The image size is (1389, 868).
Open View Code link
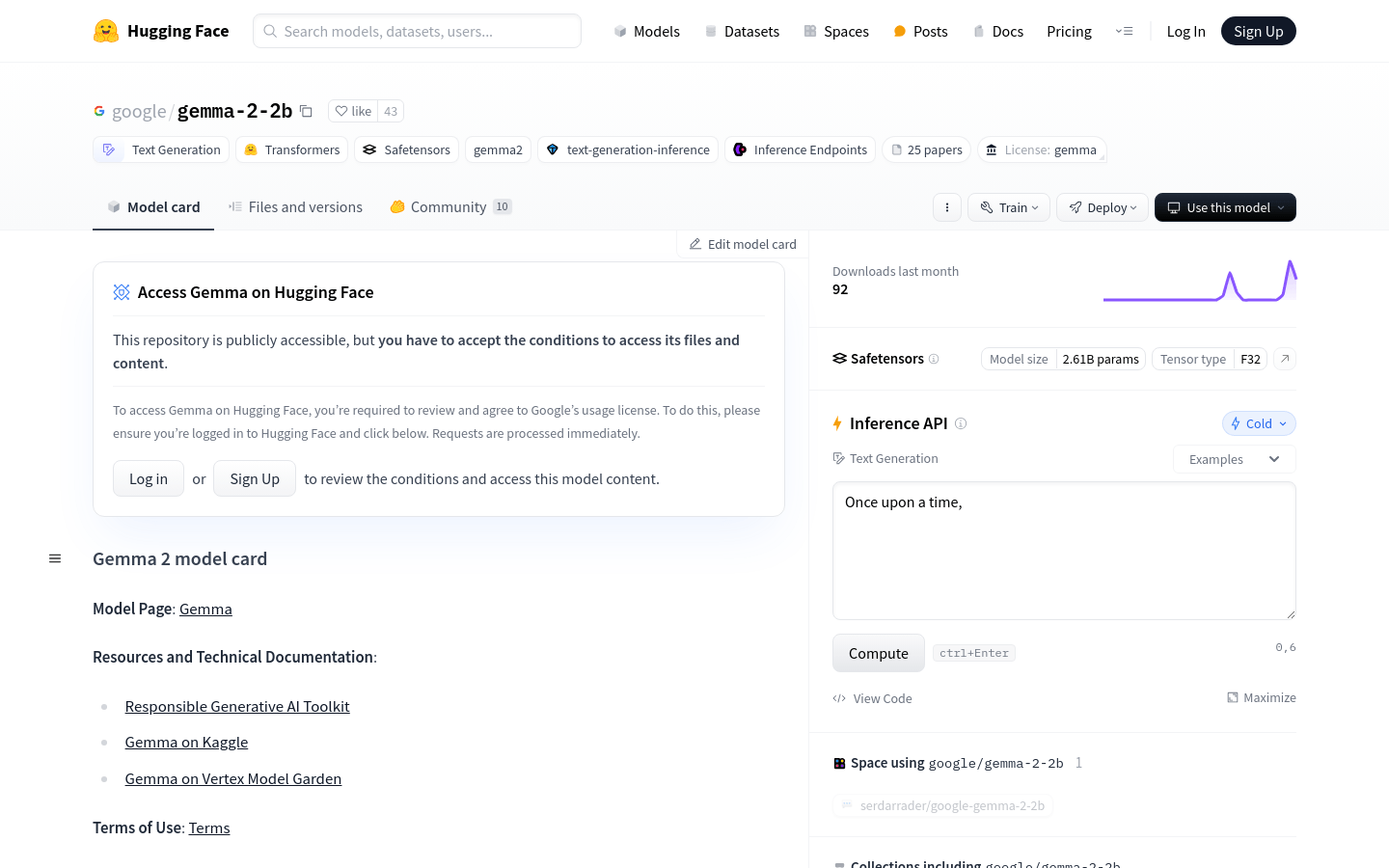872,698
